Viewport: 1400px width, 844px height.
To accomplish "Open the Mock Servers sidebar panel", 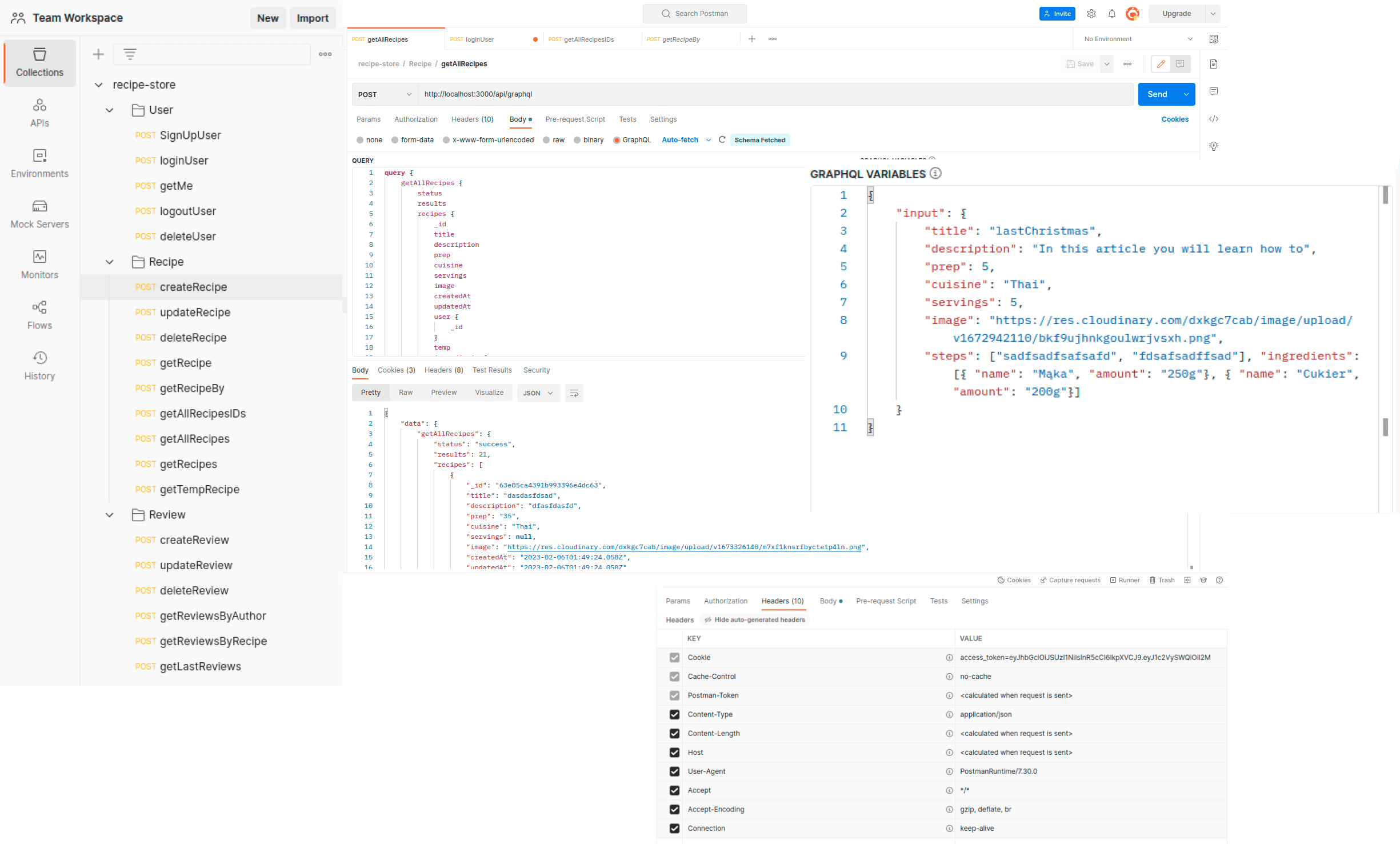I will coord(39,214).
